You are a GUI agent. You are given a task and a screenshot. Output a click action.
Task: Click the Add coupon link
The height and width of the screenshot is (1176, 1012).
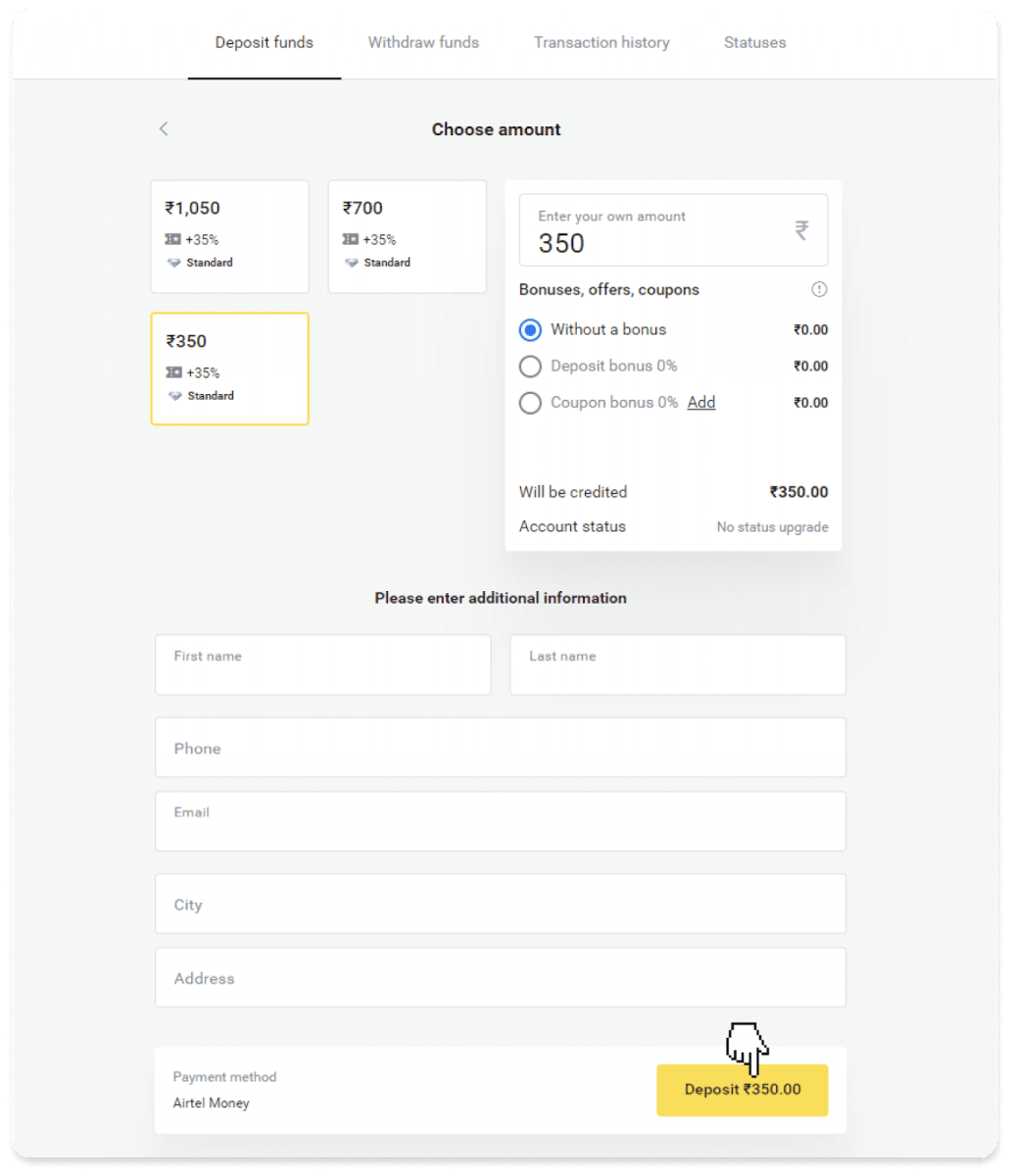(701, 402)
